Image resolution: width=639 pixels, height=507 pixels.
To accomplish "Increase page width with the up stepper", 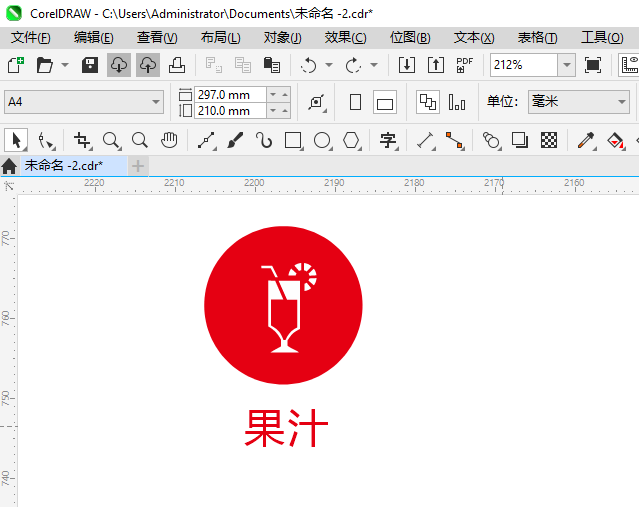I will click(x=285, y=95).
